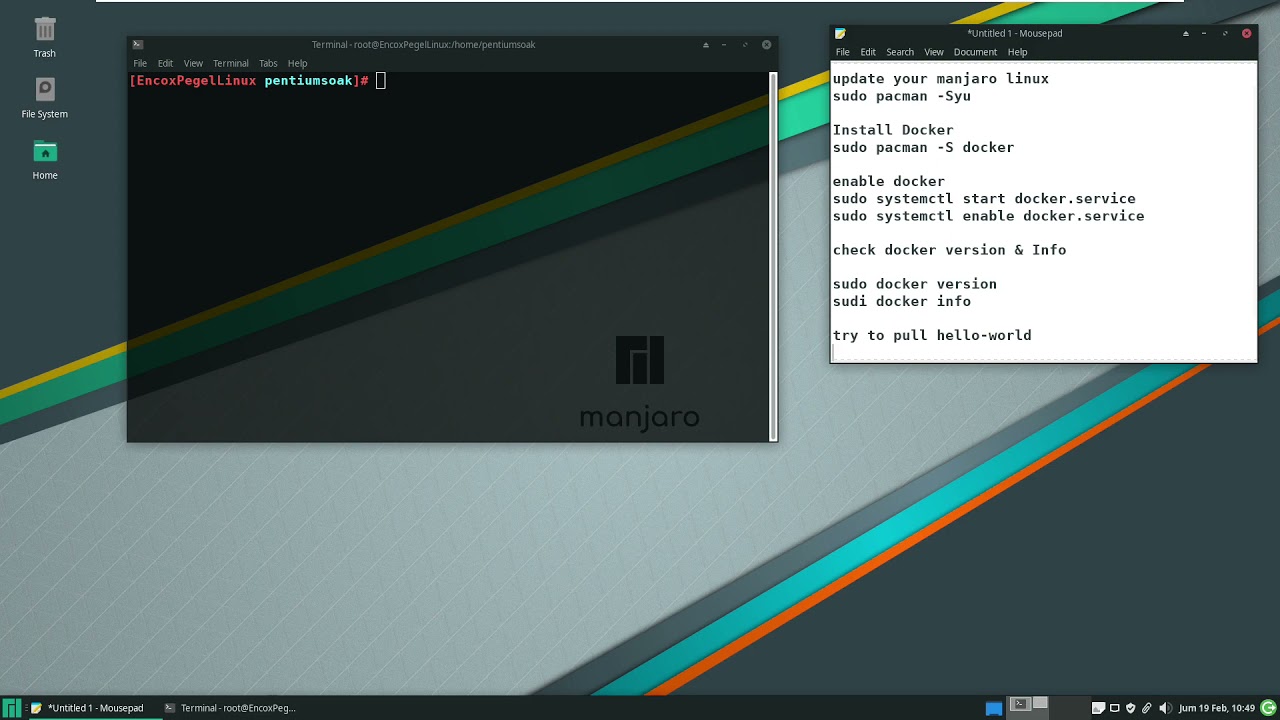The image size is (1280, 720).
Task: Open Mousepad's File menu
Action: pyautogui.click(x=843, y=52)
